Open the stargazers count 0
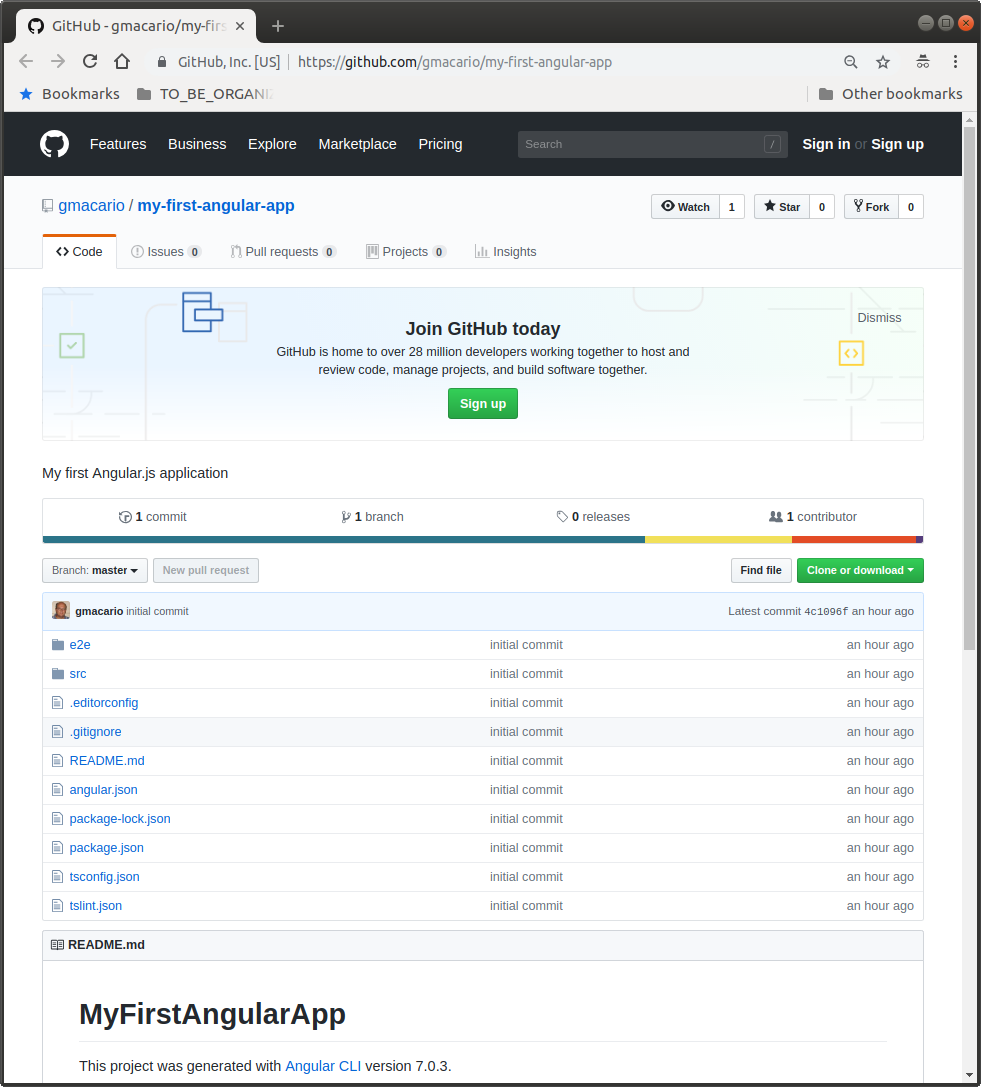Image resolution: width=981 pixels, height=1087 pixels. (x=822, y=207)
